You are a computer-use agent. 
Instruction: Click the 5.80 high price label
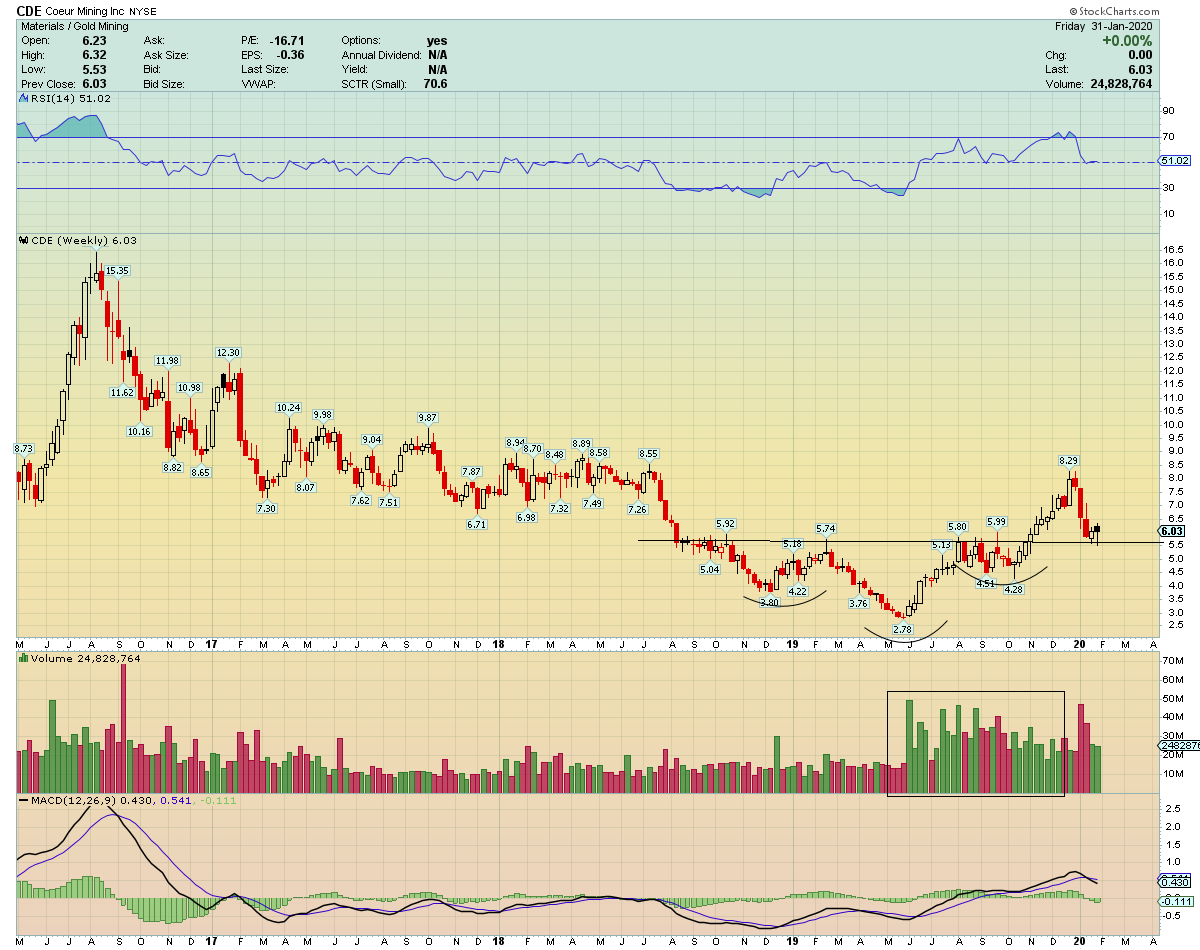pyautogui.click(x=958, y=526)
